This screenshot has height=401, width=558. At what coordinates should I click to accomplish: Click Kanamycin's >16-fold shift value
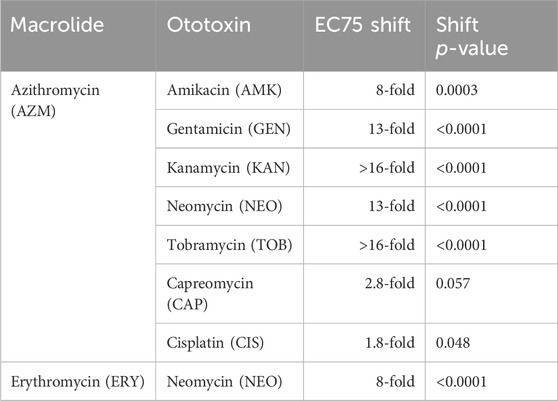tap(387, 168)
